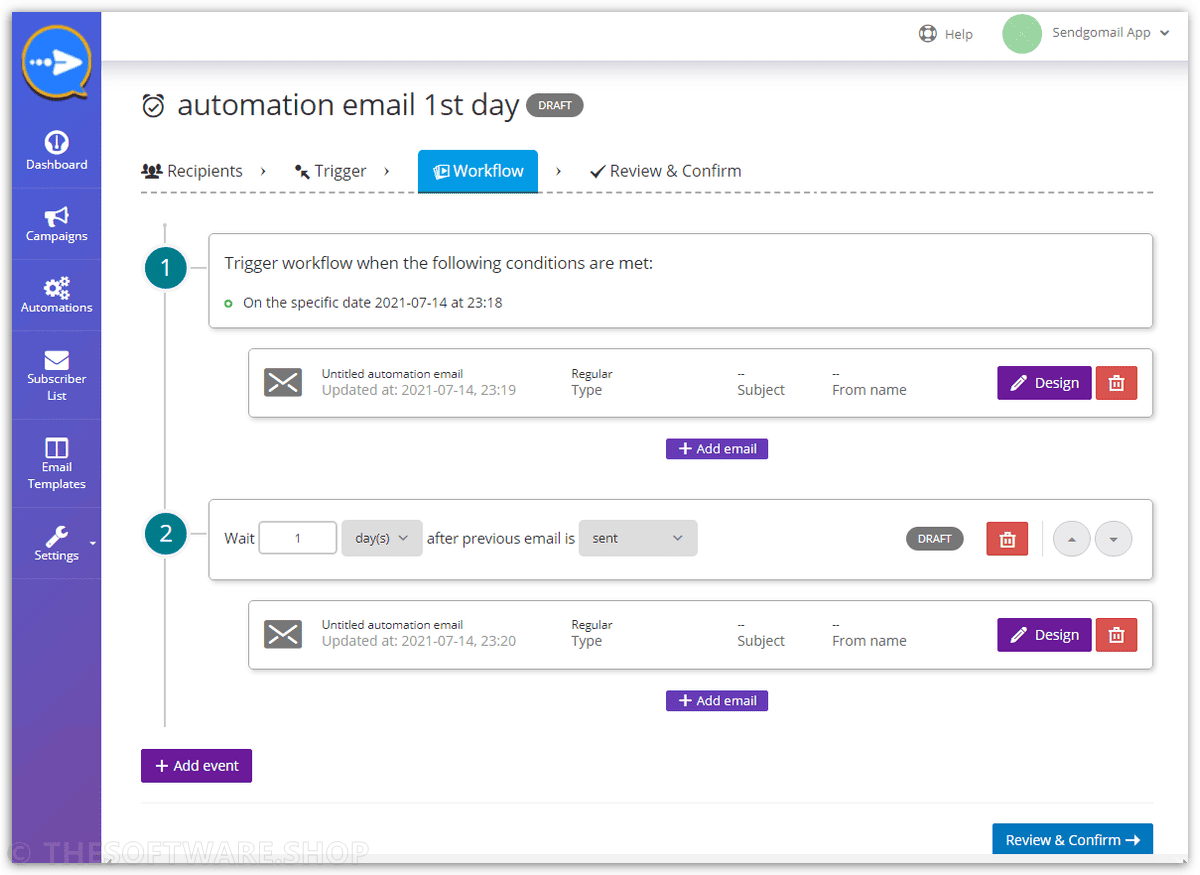The height and width of the screenshot is (875, 1200).
Task: Click the envelope icon of the 23:20 email
Action: click(283, 634)
